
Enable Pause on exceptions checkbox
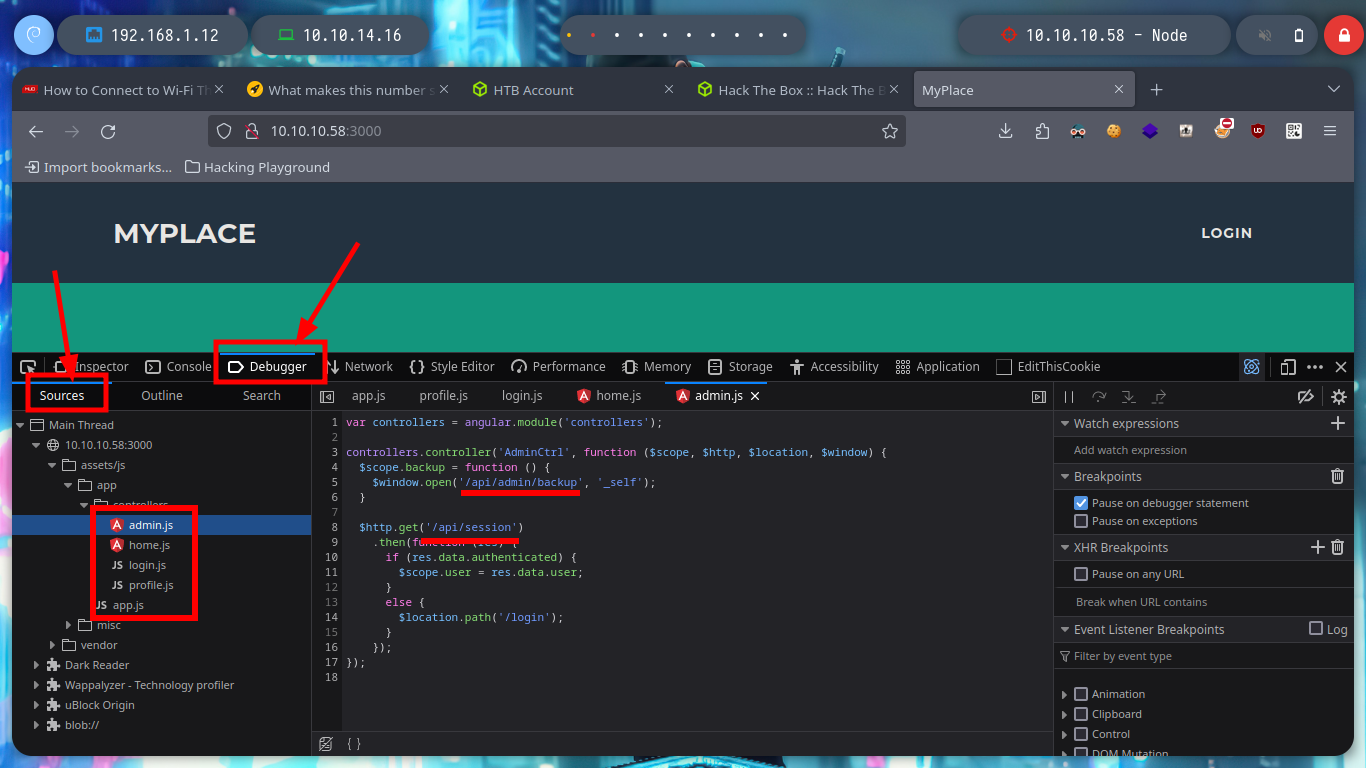click(x=1081, y=521)
